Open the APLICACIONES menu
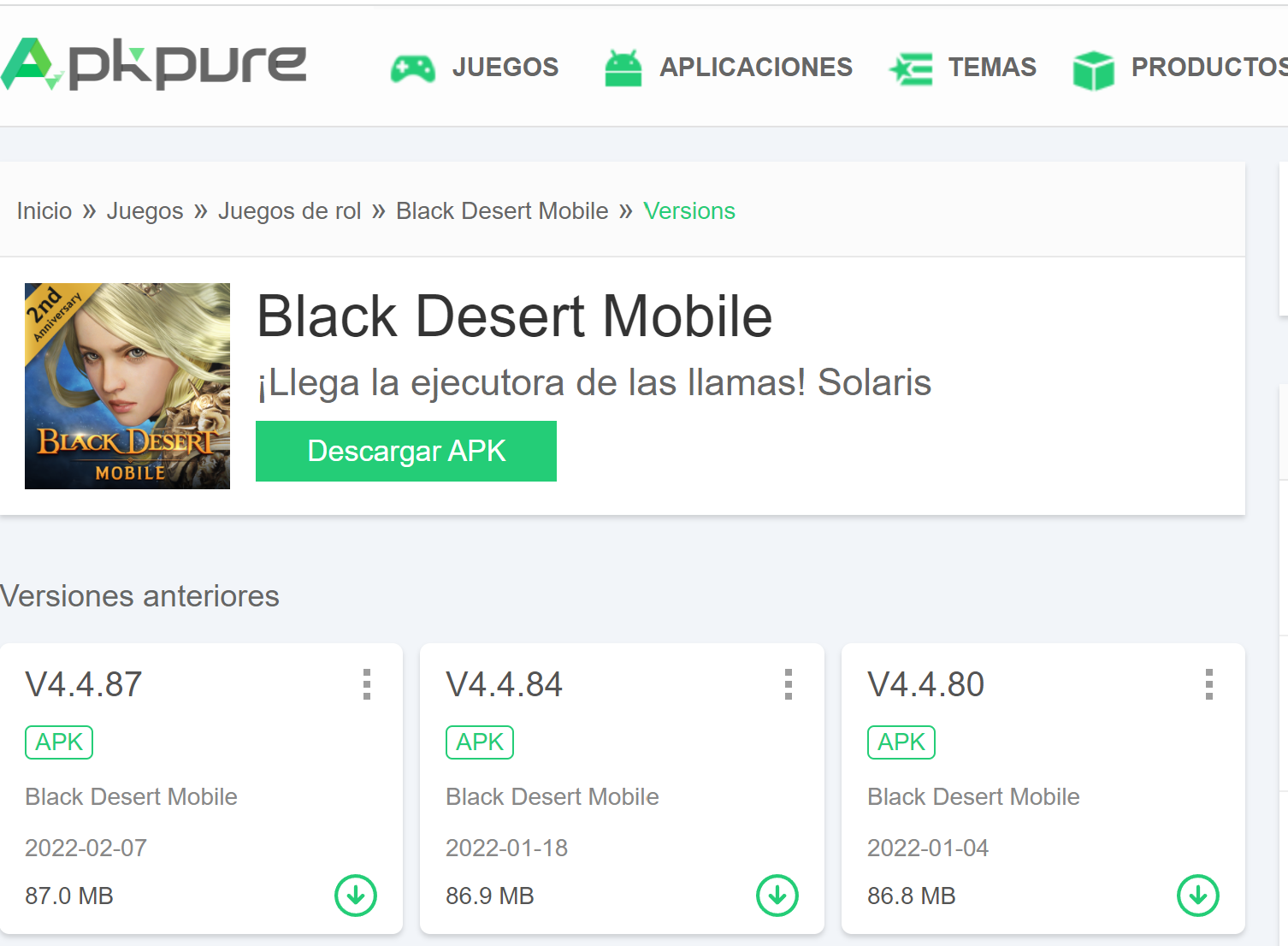The image size is (1288, 946). tap(755, 67)
